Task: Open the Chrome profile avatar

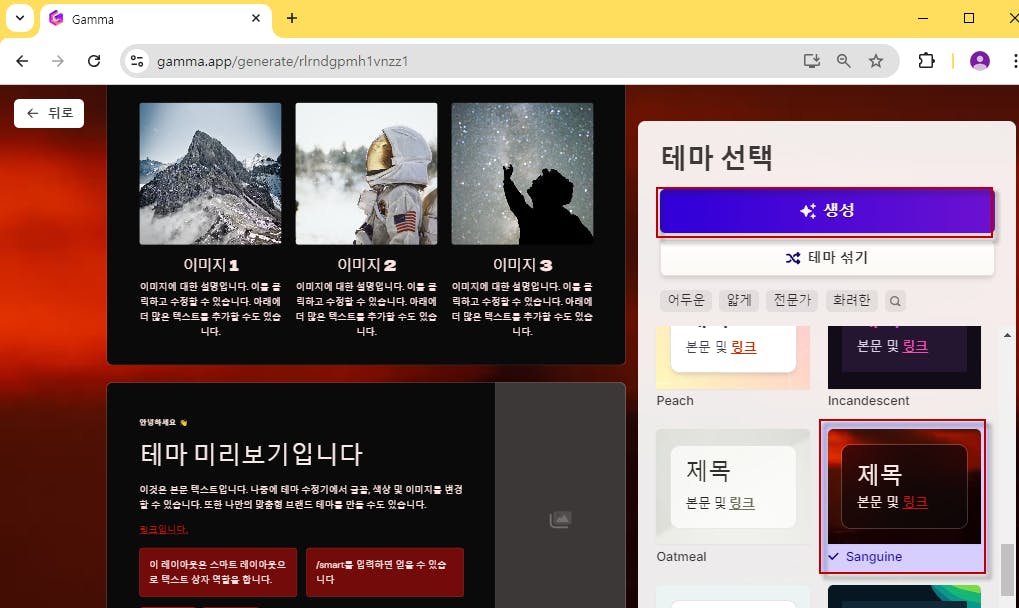Action: (x=979, y=61)
